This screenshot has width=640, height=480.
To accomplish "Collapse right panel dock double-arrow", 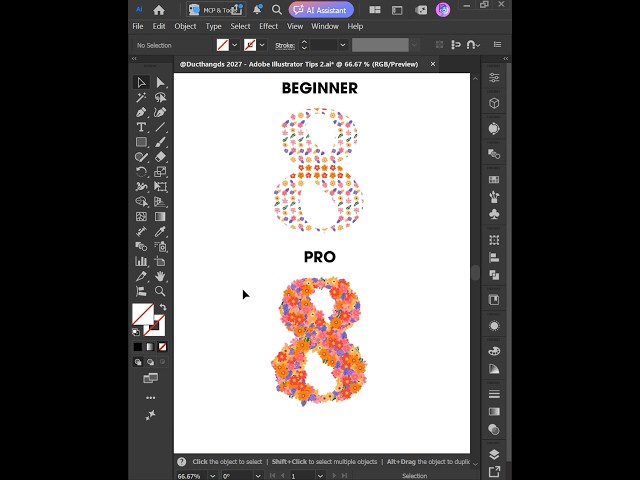I will [506, 59].
